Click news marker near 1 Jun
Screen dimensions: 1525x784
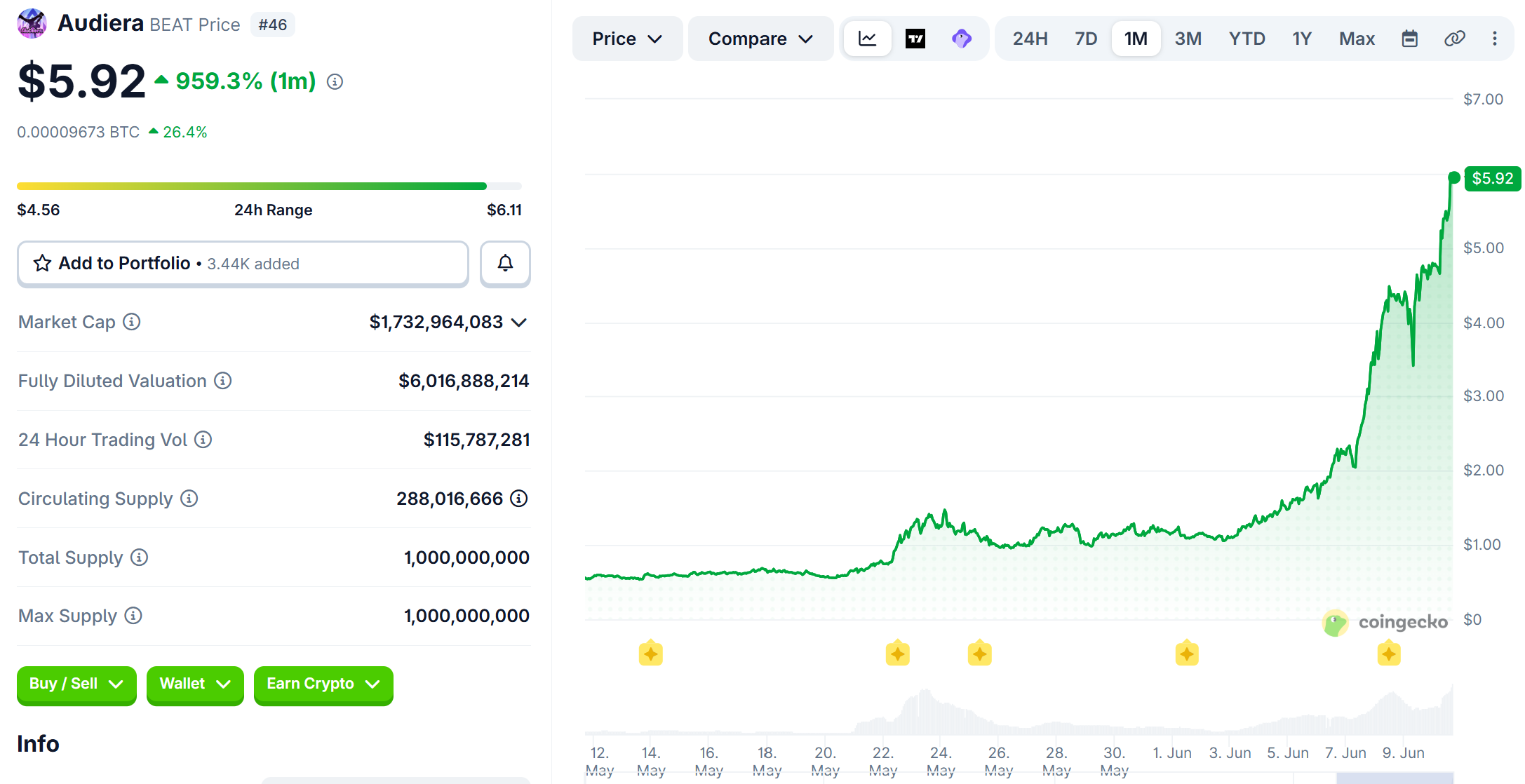pos(1187,654)
